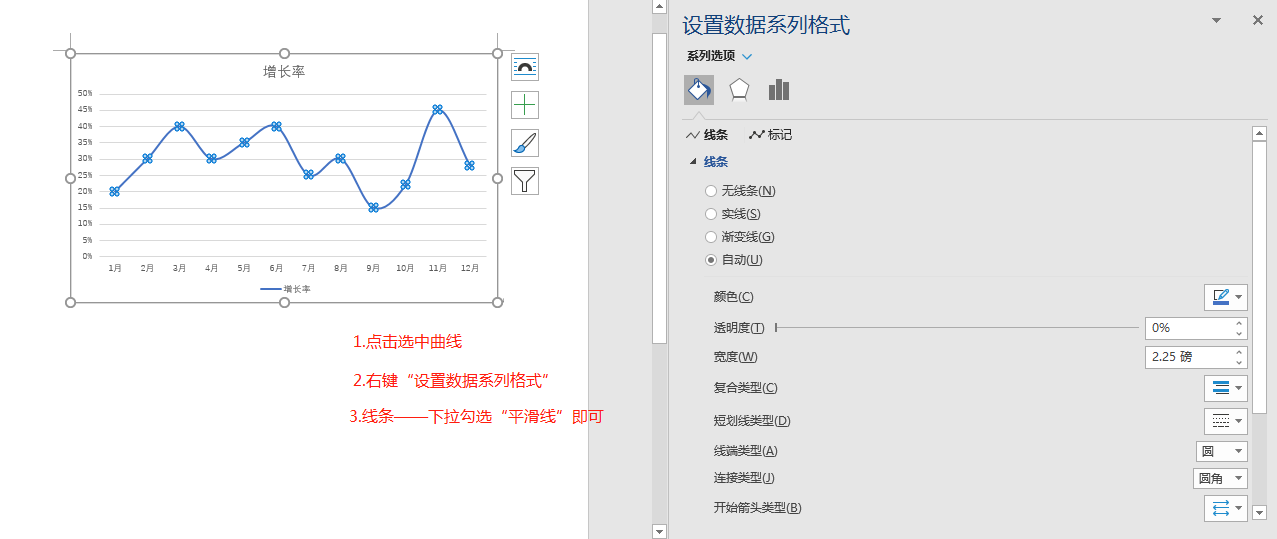Click the 12月 axis label
Screen dimensions: 1277x539
pos(470,268)
